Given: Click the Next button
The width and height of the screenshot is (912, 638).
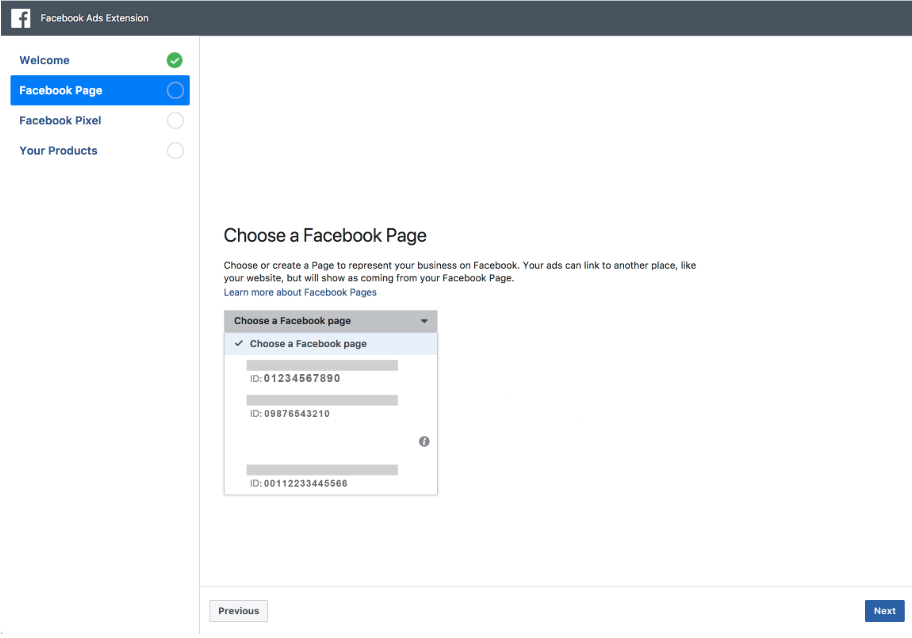Looking at the screenshot, I should (x=884, y=611).
